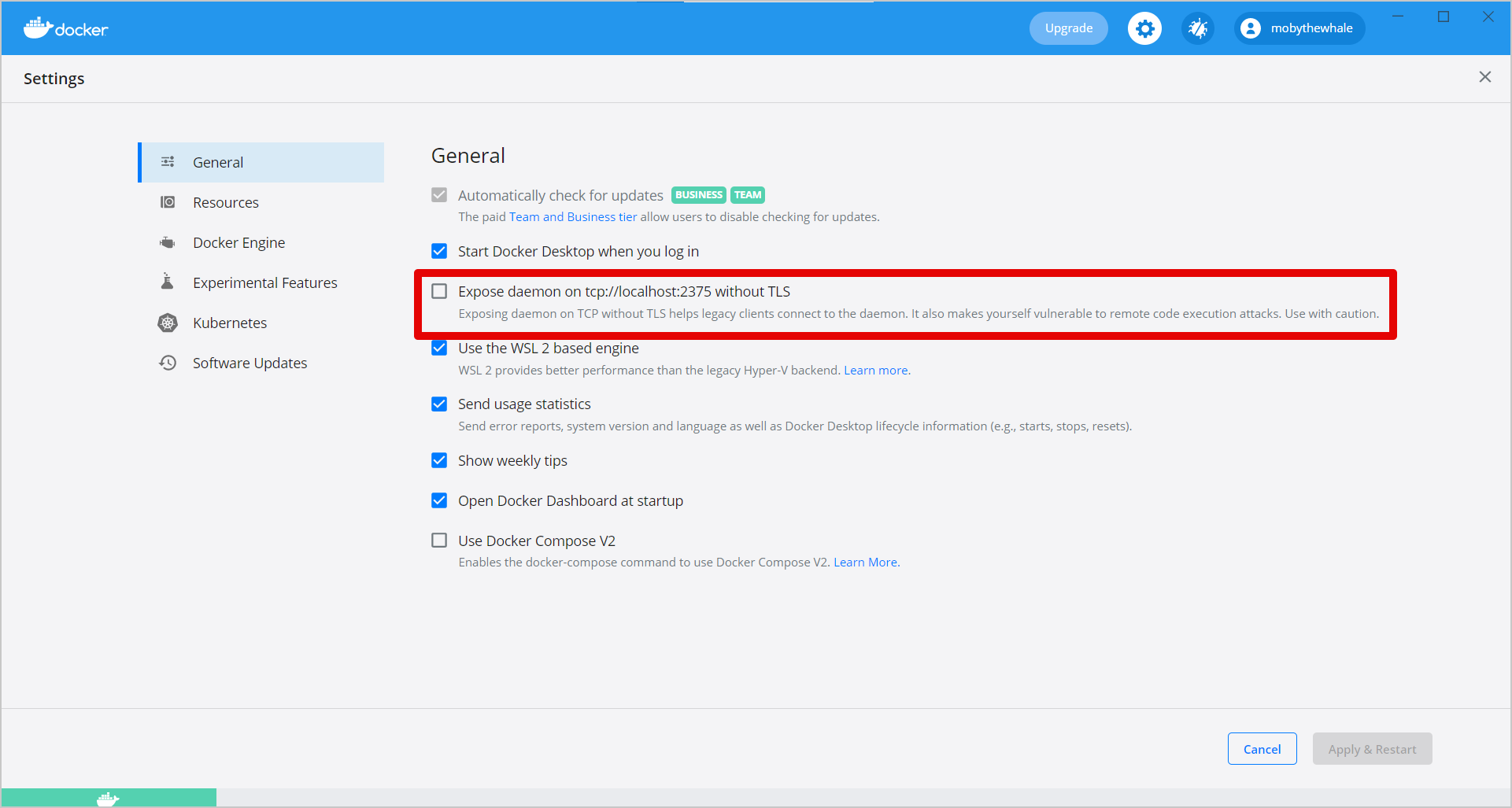Image resolution: width=1512 pixels, height=808 pixels.
Task: Switch to the Docker Engine section
Action: (x=238, y=242)
